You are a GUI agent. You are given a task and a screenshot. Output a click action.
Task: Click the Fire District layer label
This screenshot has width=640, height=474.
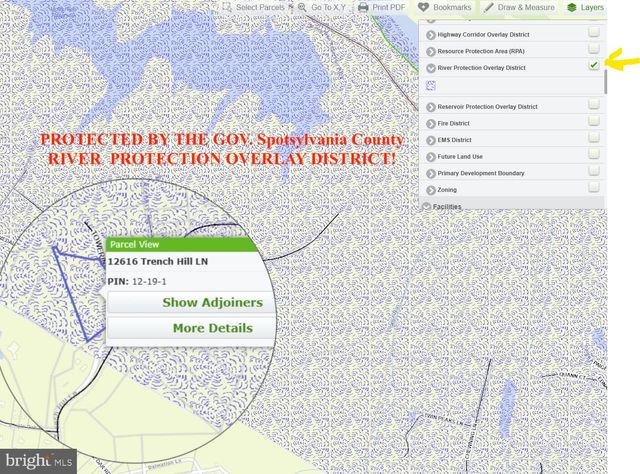coord(453,123)
